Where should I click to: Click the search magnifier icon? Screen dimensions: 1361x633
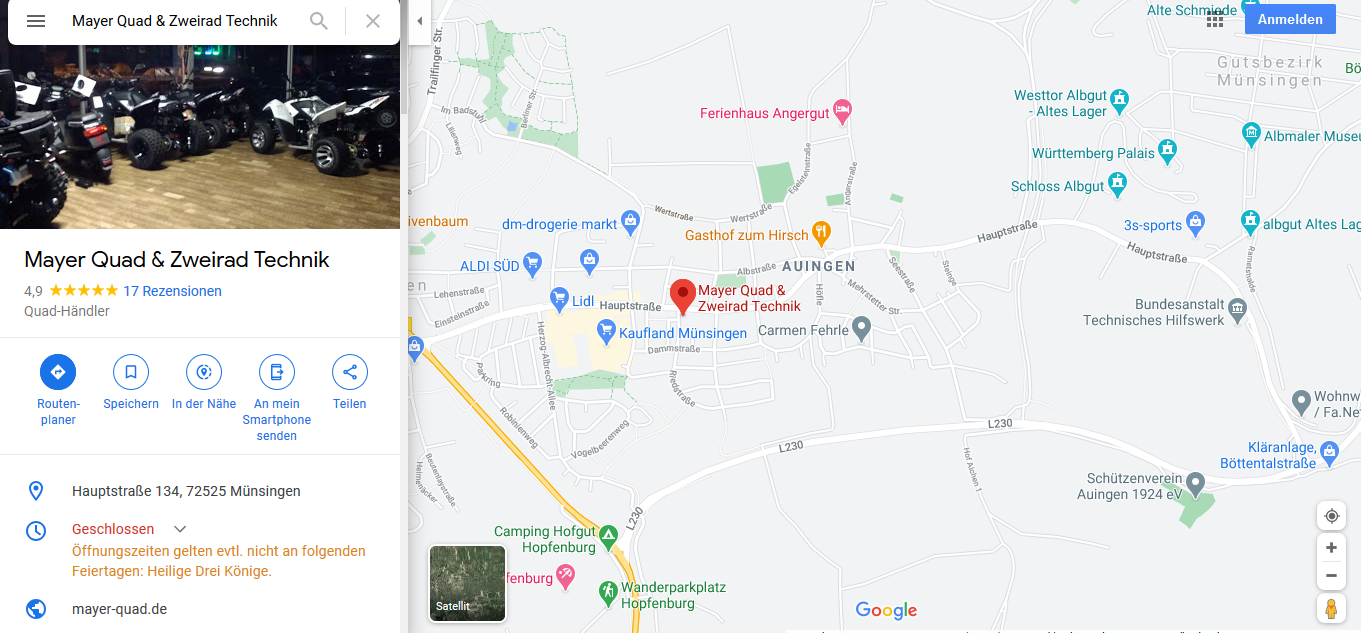pyautogui.click(x=319, y=21)
